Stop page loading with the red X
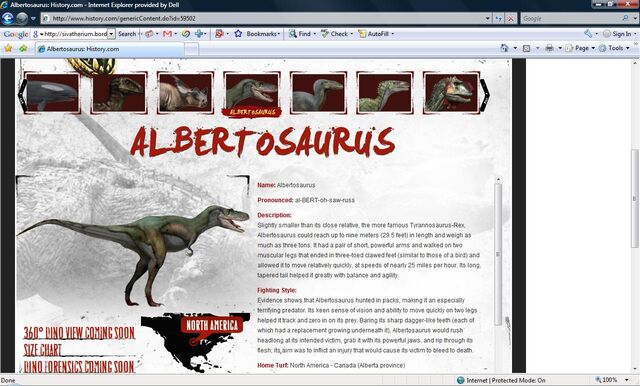This screenshot has width=640, height=386. pos(511,18)
